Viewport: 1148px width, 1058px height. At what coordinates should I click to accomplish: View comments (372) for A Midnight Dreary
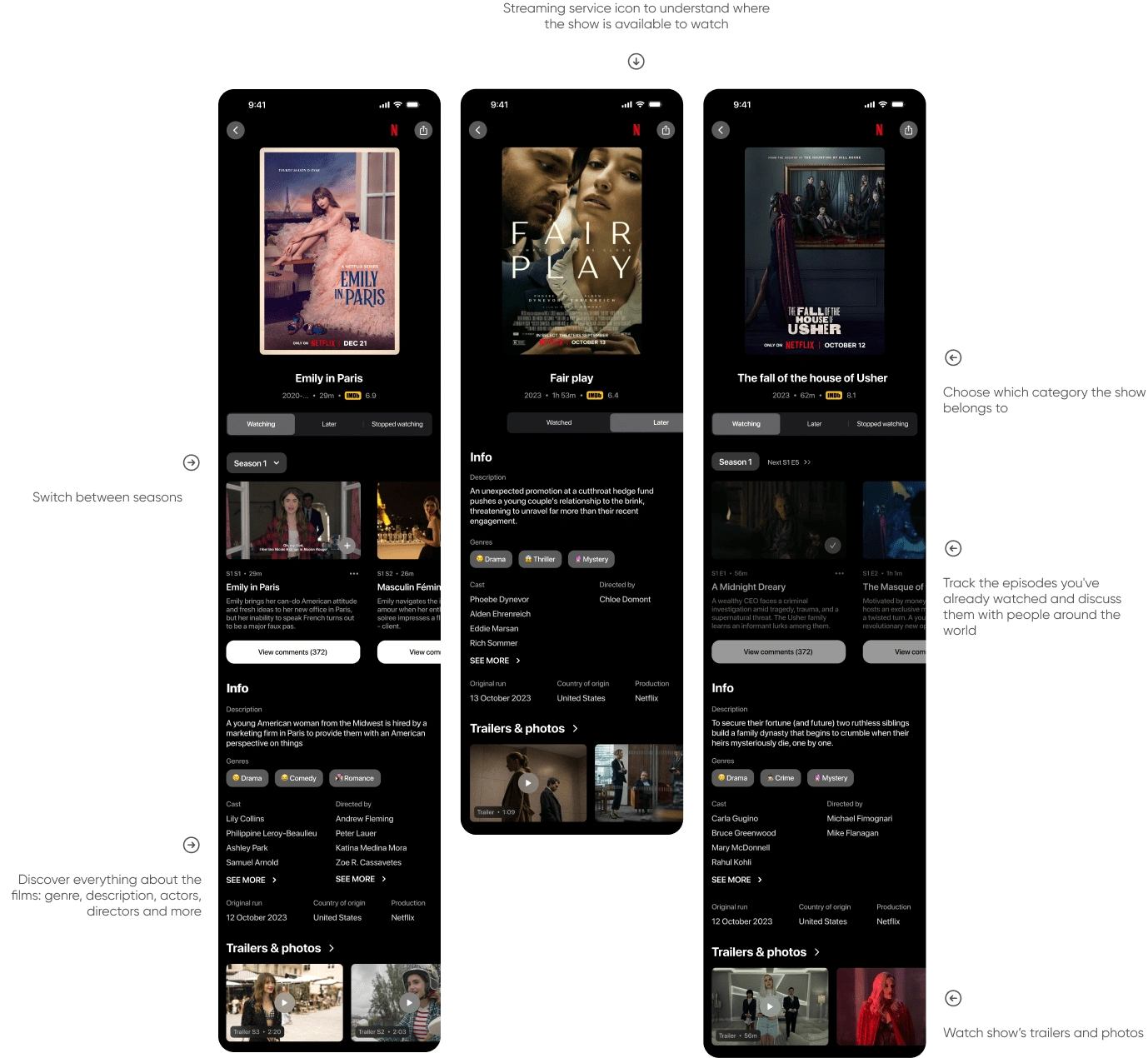778,652
